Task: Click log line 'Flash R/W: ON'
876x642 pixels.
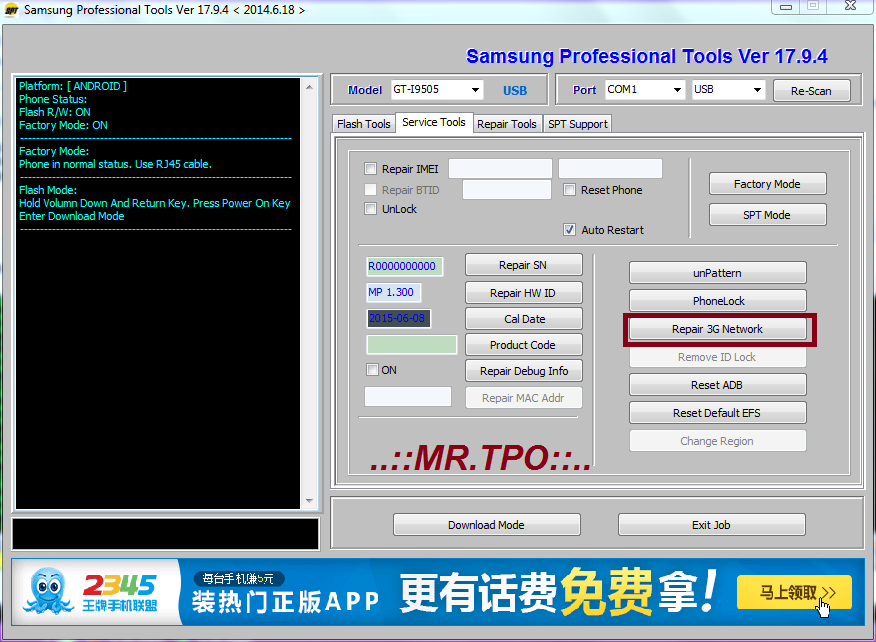Action: point(55,112)
